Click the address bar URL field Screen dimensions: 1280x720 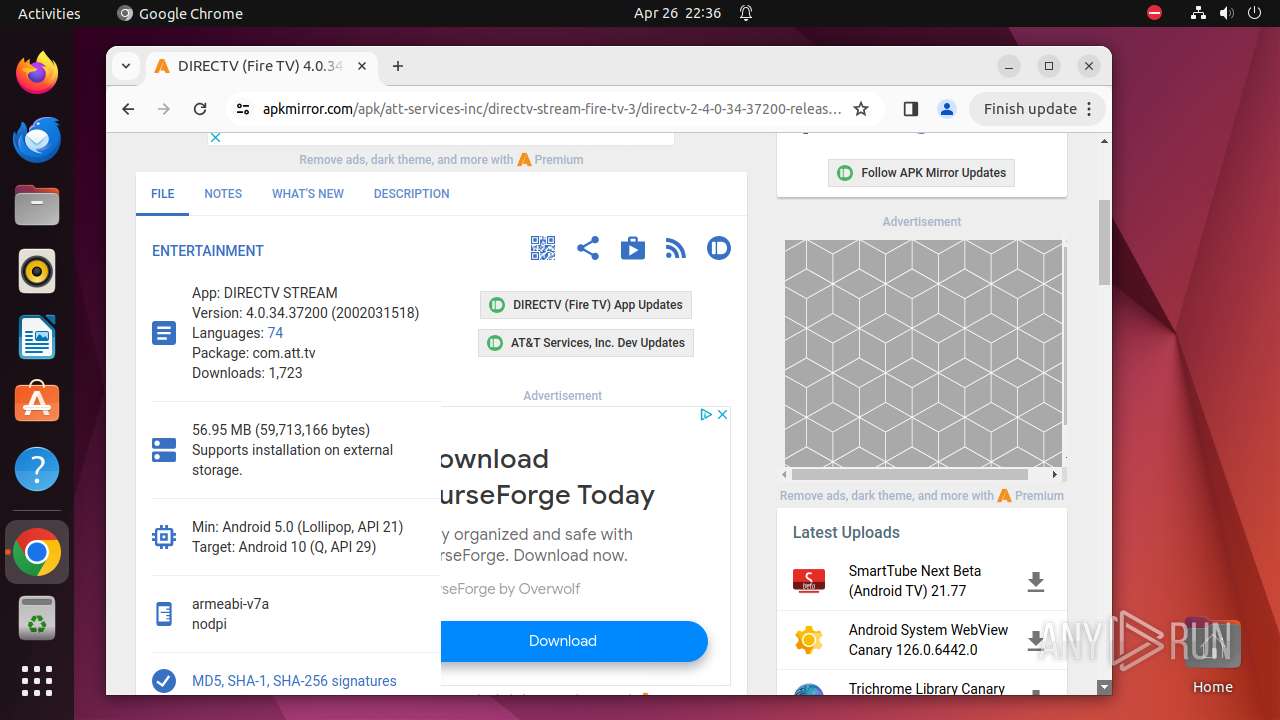[x=552, y=109]
